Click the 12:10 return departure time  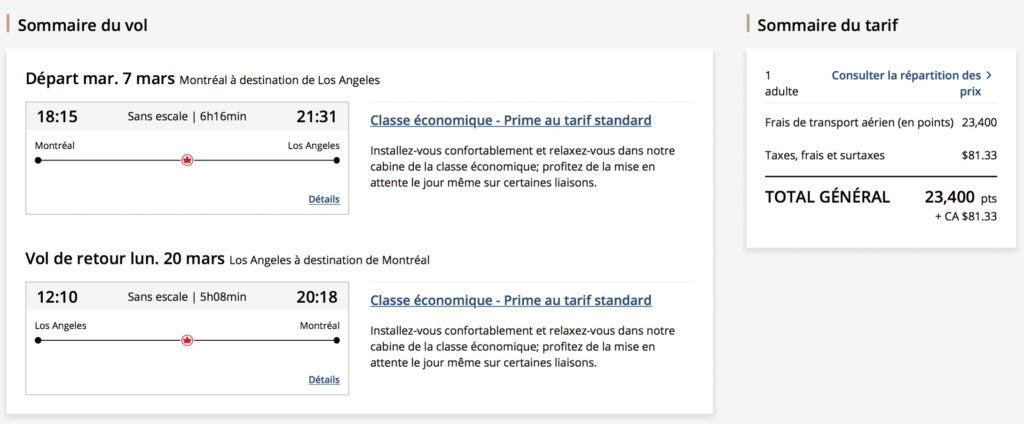pos(57,297)
